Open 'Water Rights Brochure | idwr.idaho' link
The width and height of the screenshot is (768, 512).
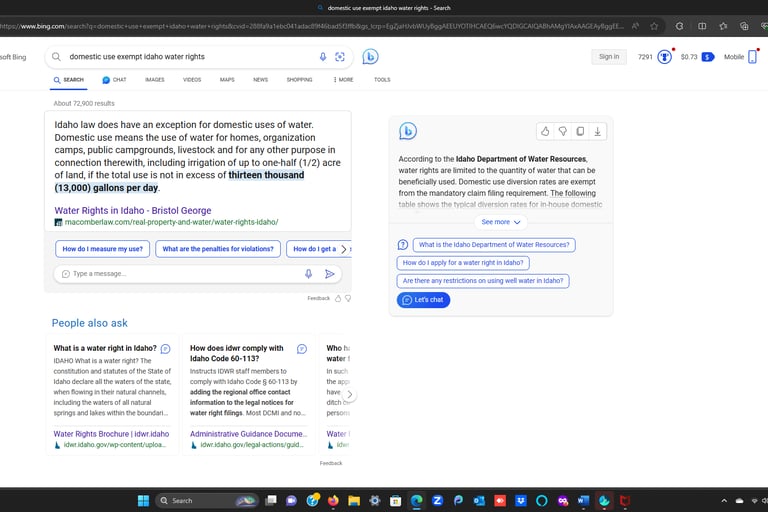[x=111, y=434]
